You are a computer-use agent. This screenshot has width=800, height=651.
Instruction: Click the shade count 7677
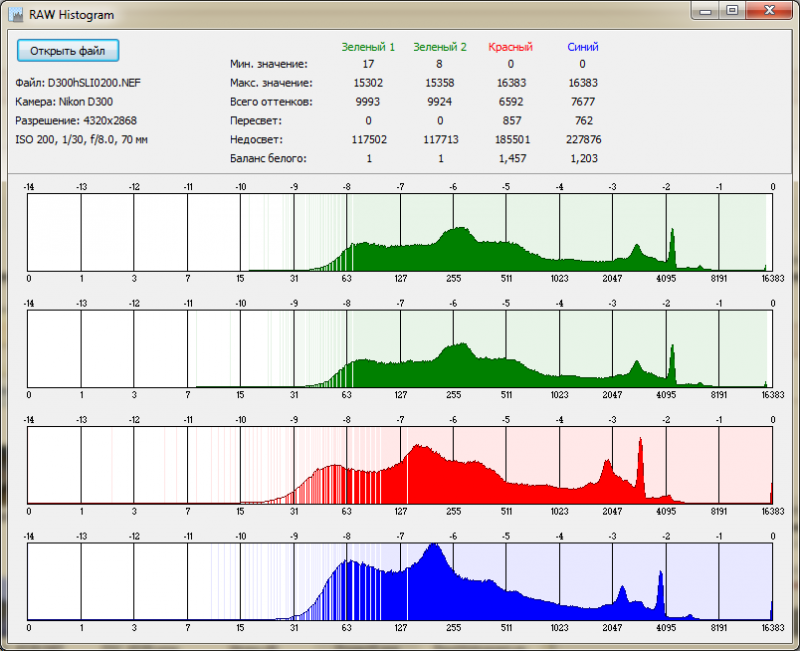click(583, 102)
